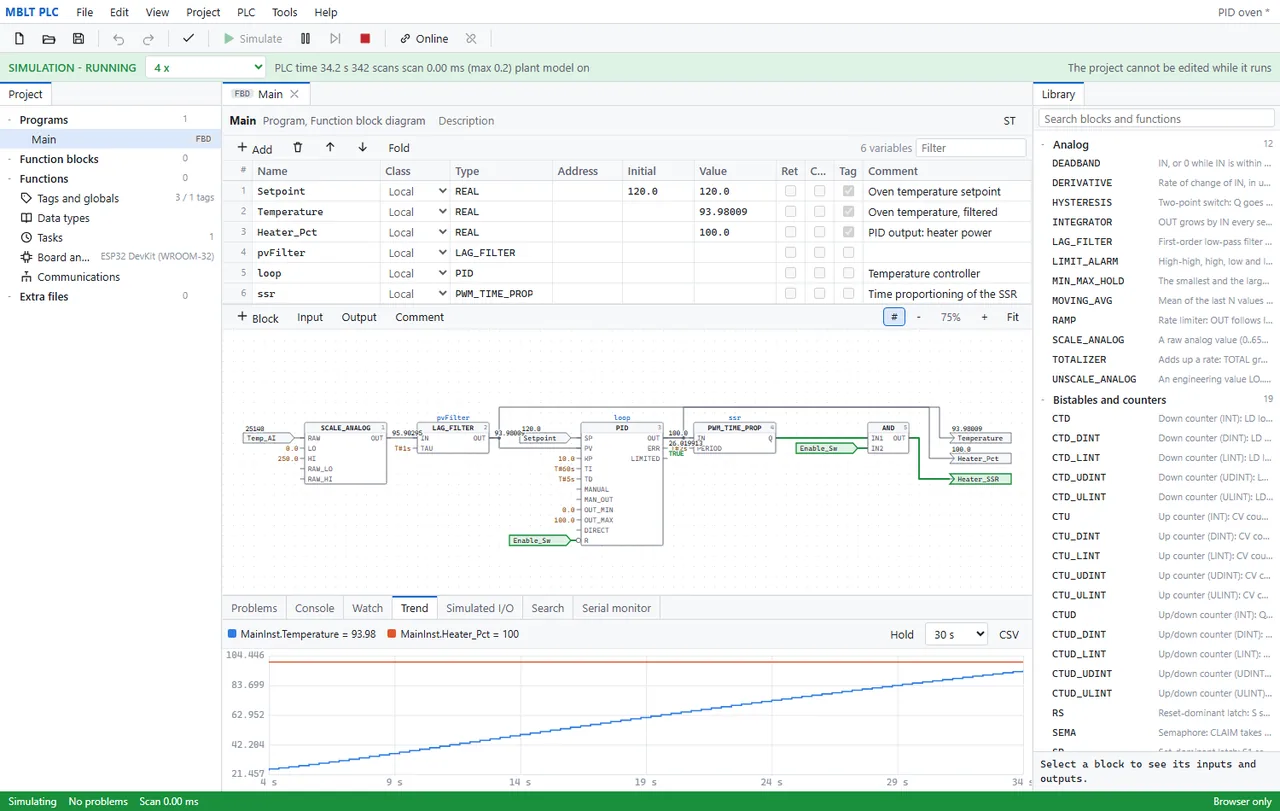1280x811 pixels.
Task: Click the Fit diagram button
Action: (1013, 317)
